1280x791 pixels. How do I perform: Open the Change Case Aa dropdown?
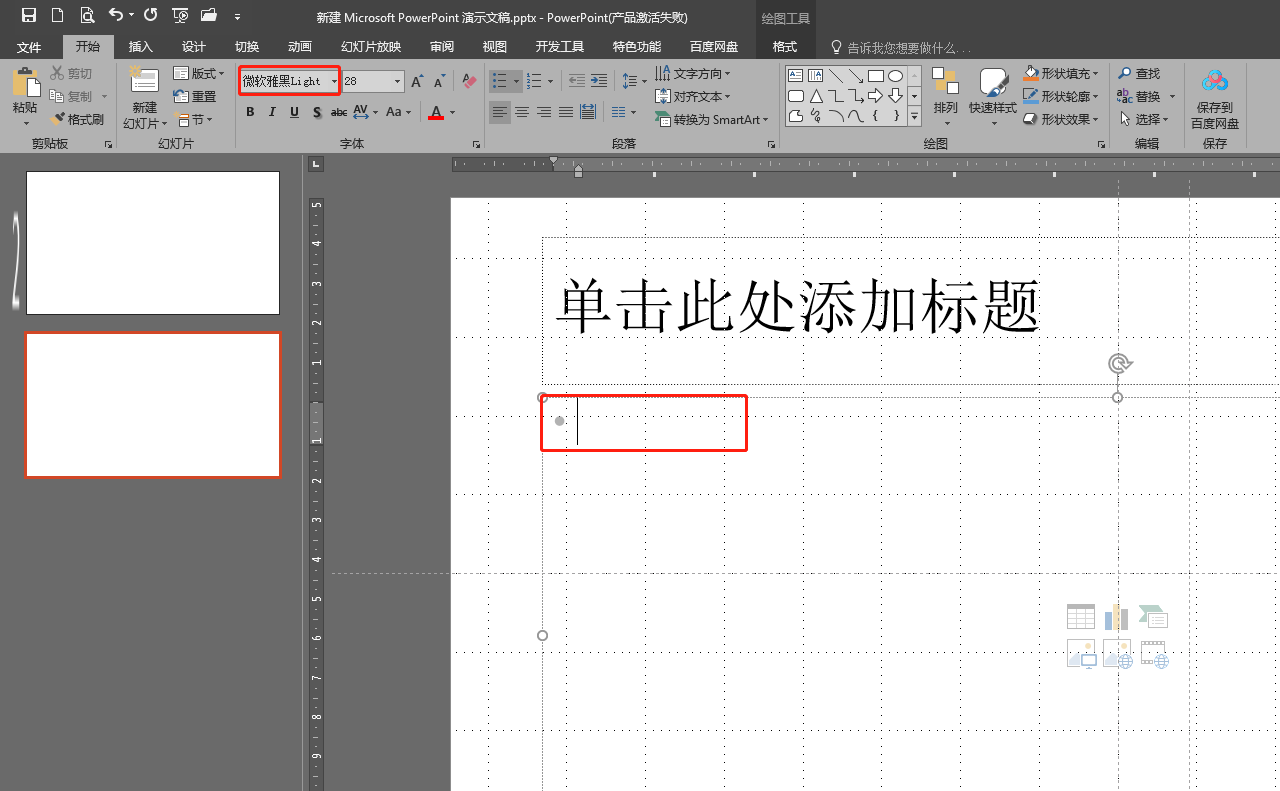pos(398,112)
